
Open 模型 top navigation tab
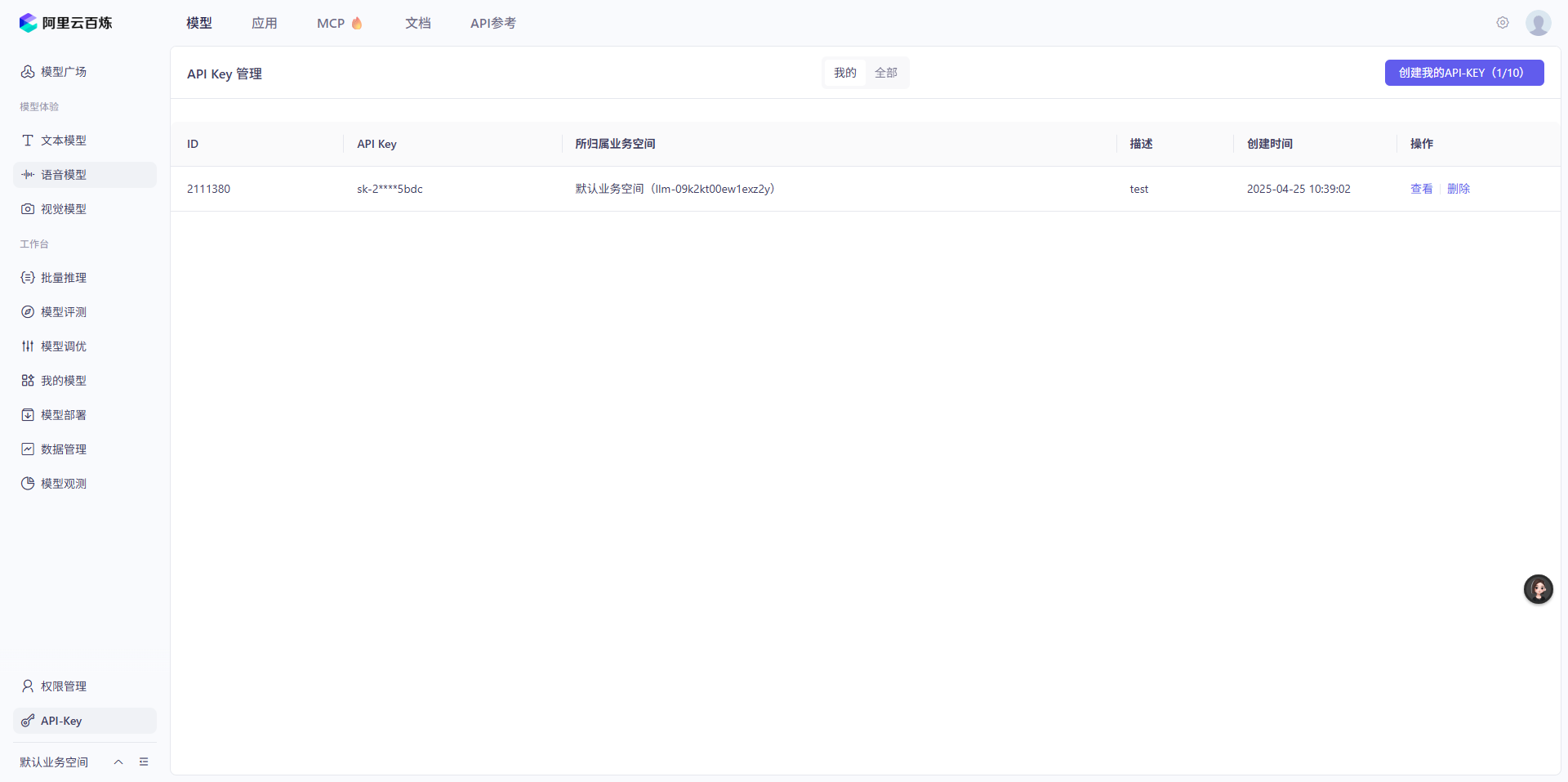click(199, 23)
